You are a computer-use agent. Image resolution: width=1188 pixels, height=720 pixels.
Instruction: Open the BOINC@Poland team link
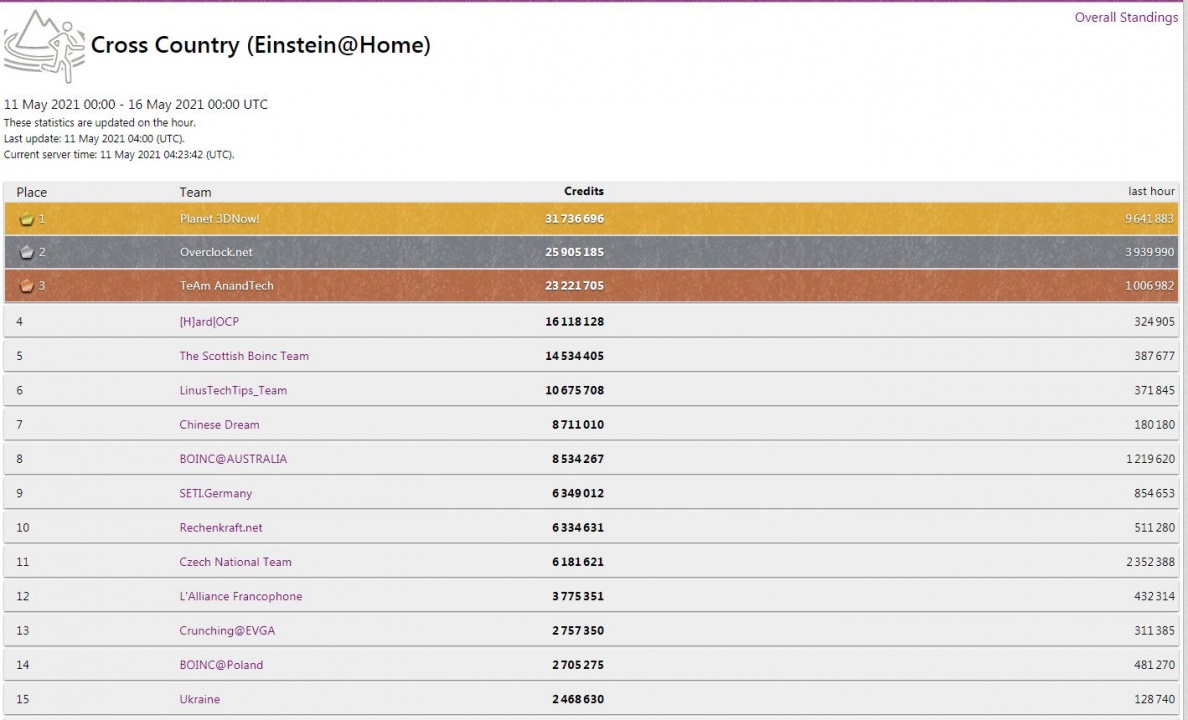221,665
